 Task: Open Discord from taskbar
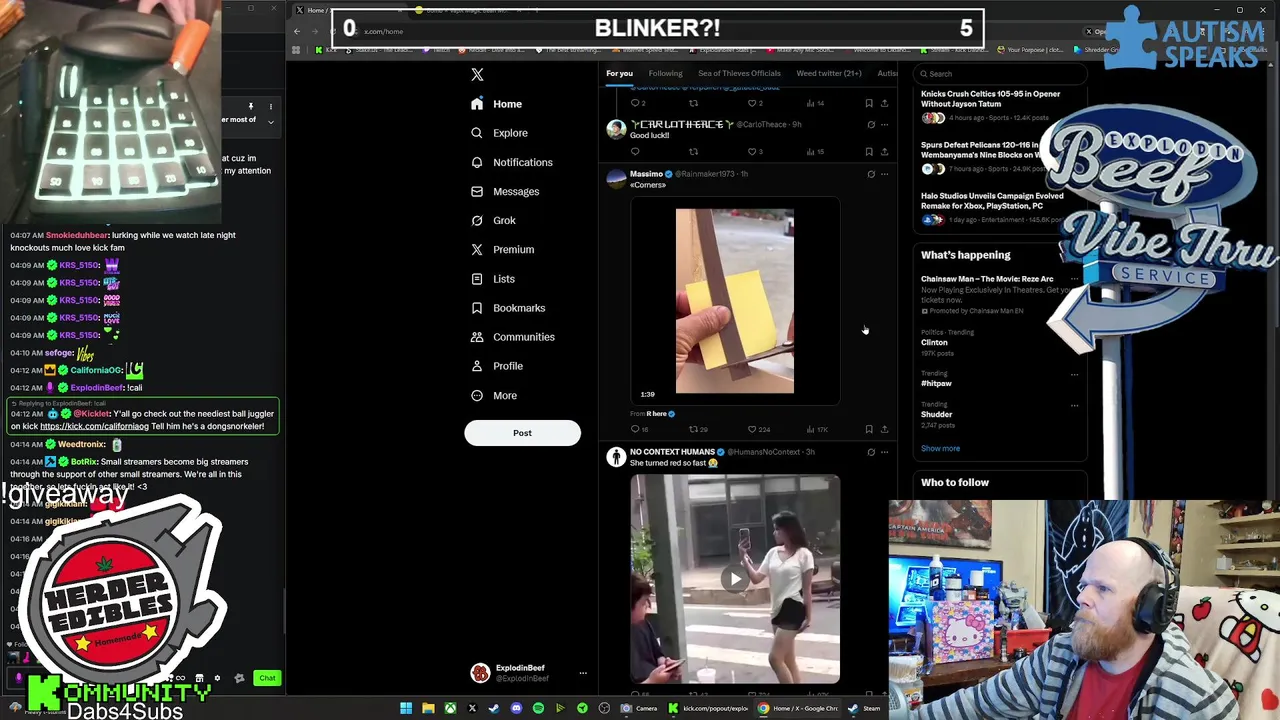click(516, 709)
